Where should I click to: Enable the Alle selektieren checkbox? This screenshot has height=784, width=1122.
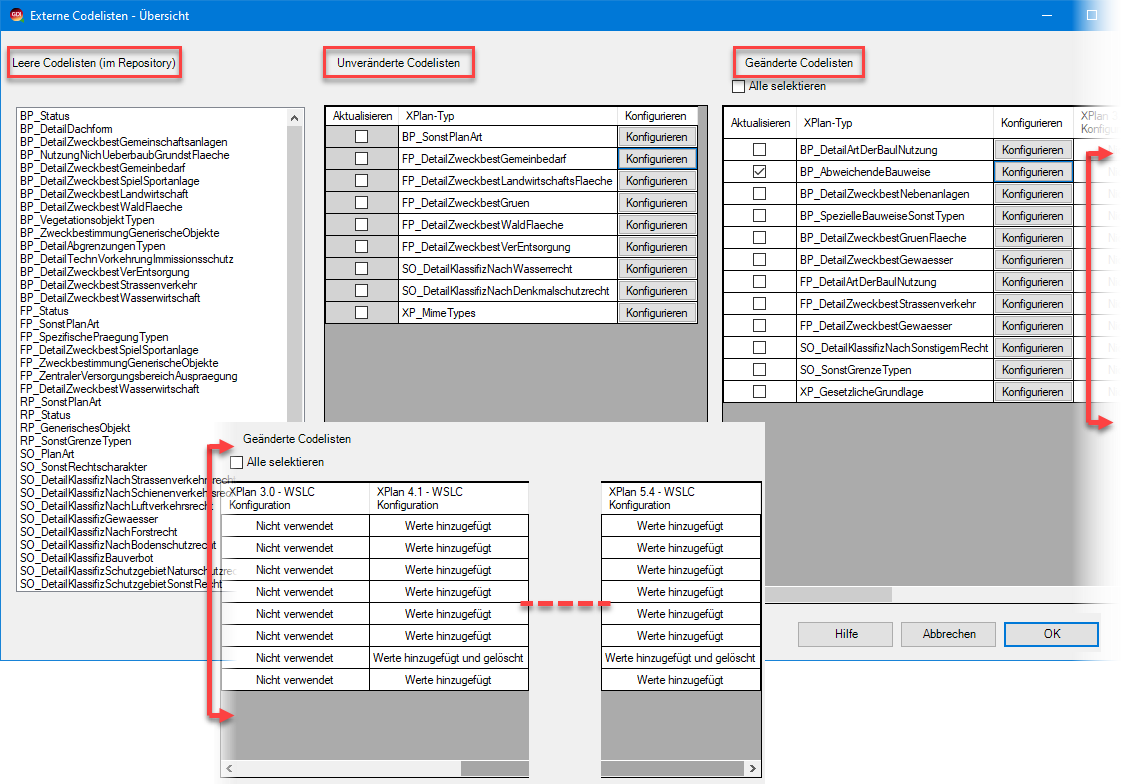739,87
